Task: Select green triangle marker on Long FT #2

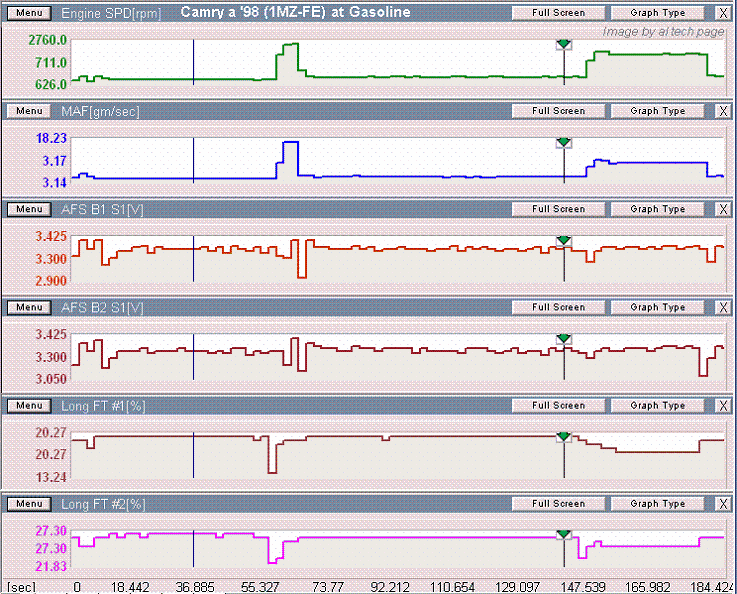Action: (x=564, y=535)
